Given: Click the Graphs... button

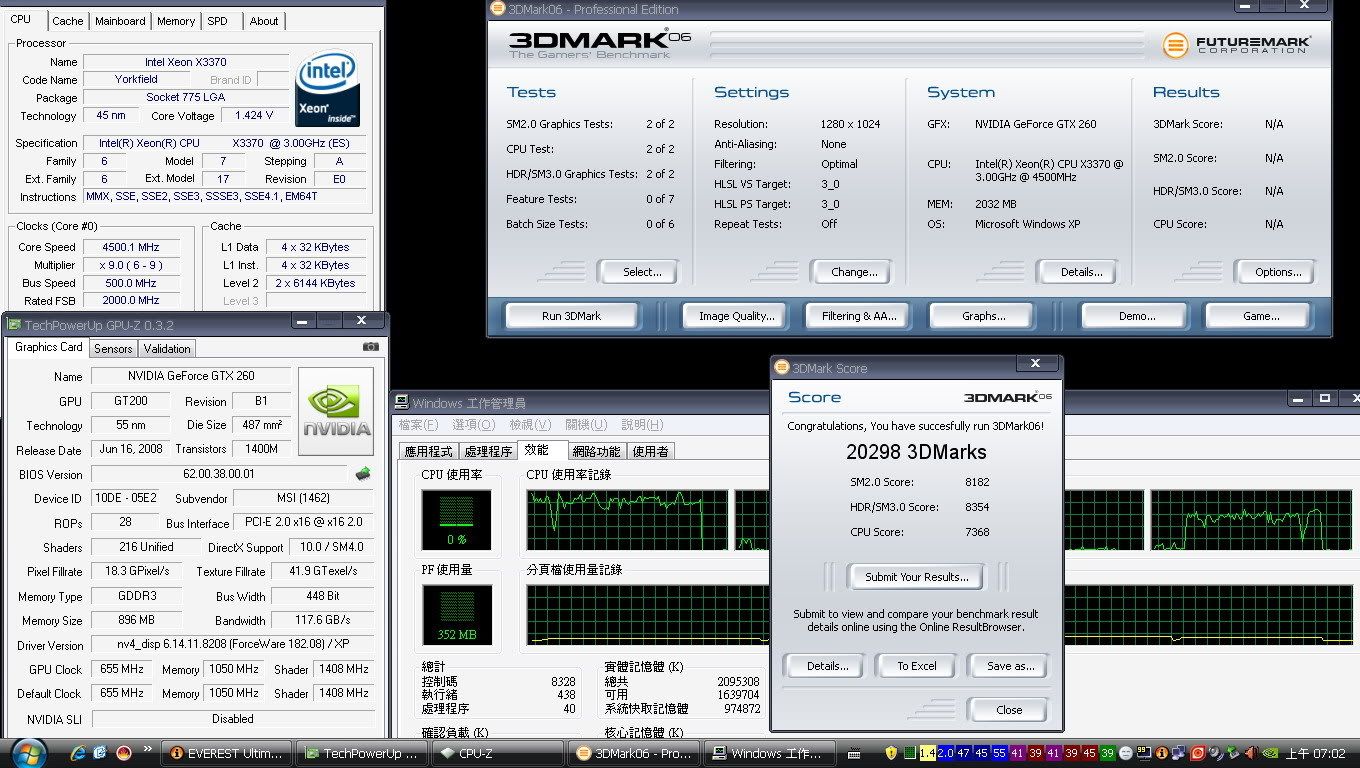Looking at the screenshot, I should [x=983, y=316].
